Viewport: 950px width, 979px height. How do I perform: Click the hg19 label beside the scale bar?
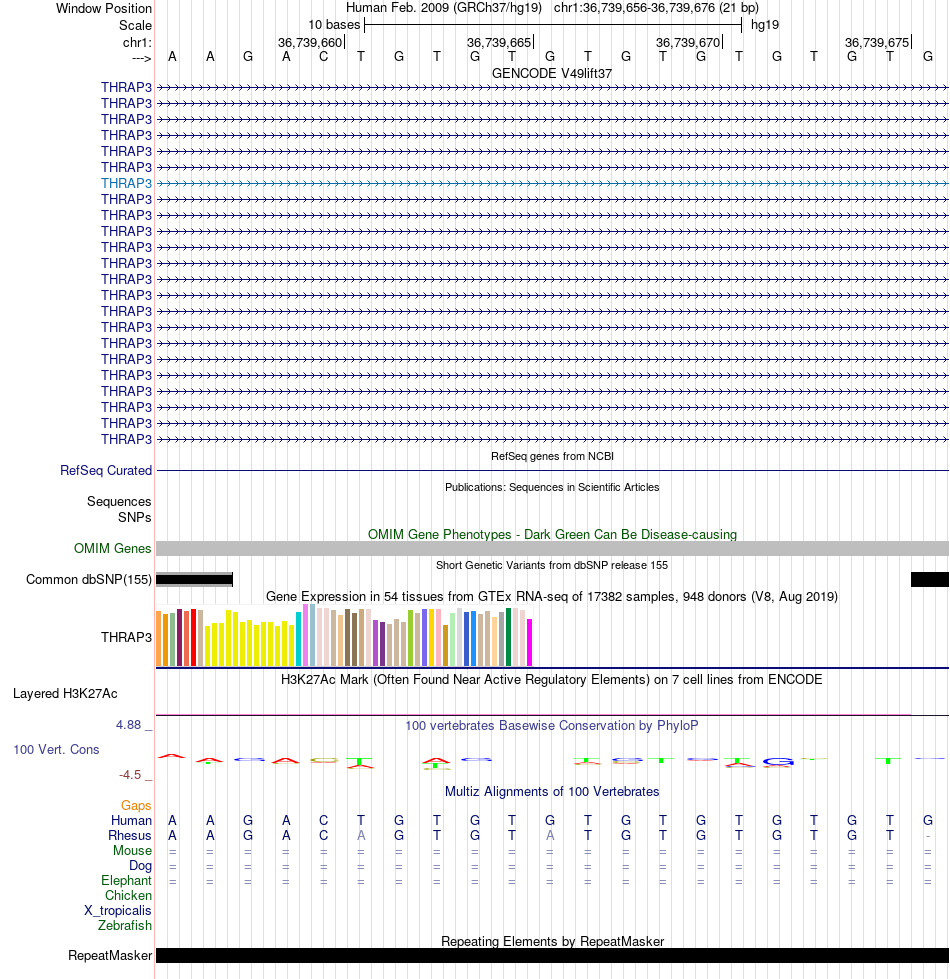pos(765,25)
